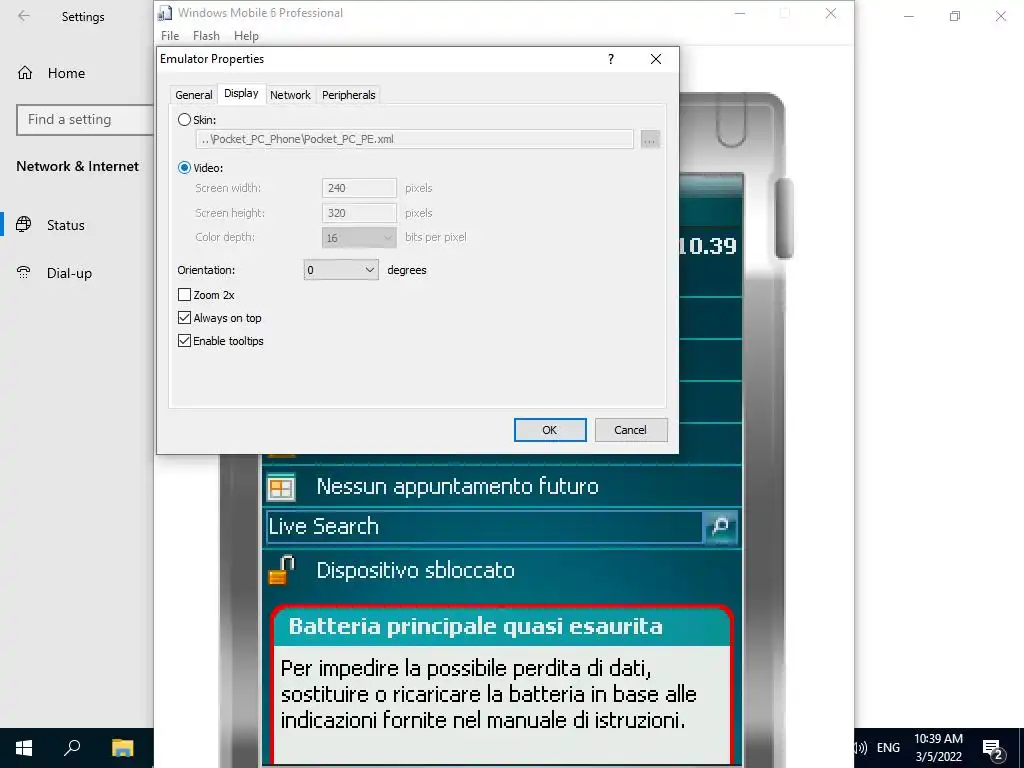
Task: Select the Skin radio button
Action: [184, 120]
